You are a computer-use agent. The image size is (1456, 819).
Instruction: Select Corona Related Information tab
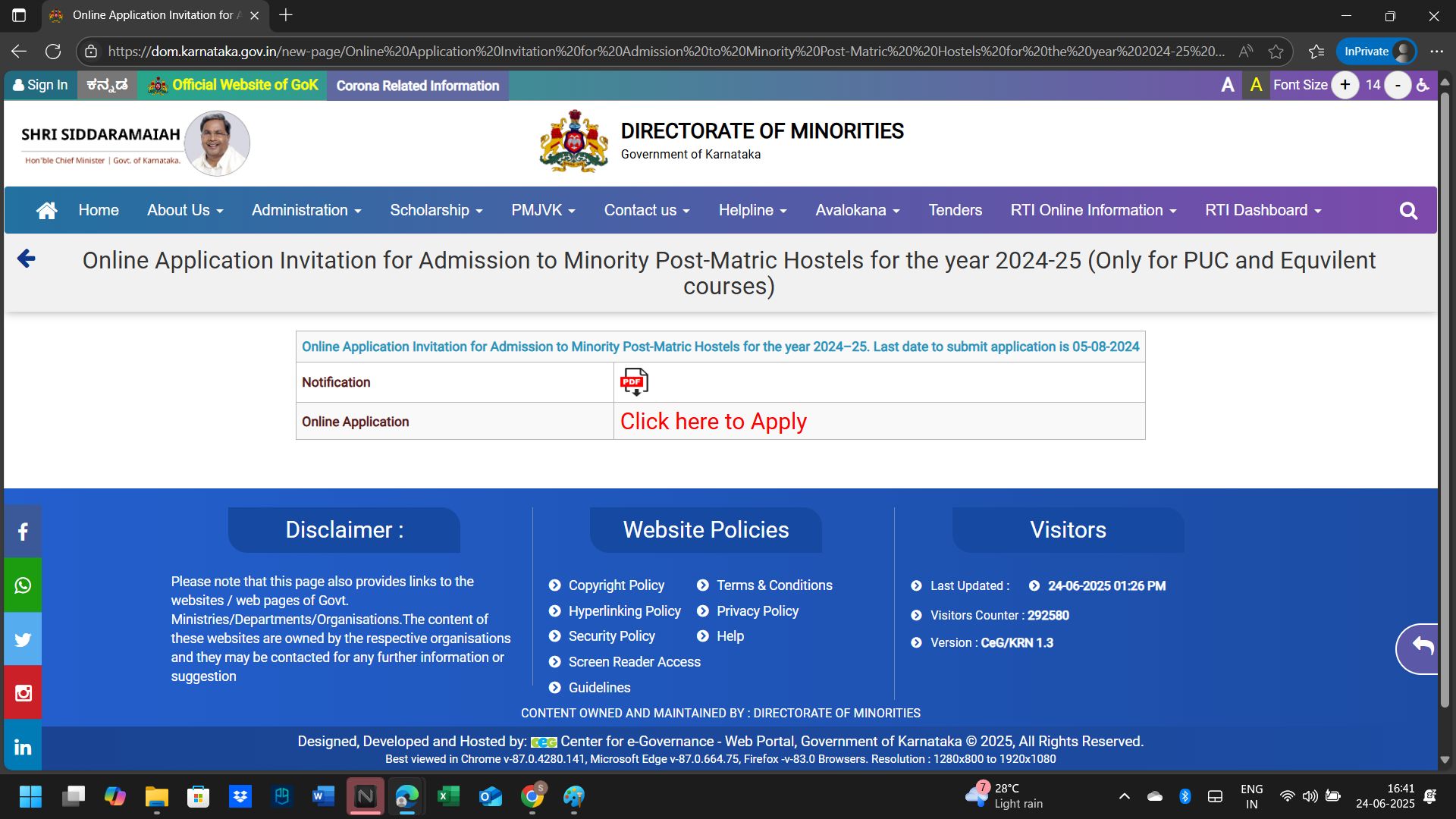click(417, 86)
